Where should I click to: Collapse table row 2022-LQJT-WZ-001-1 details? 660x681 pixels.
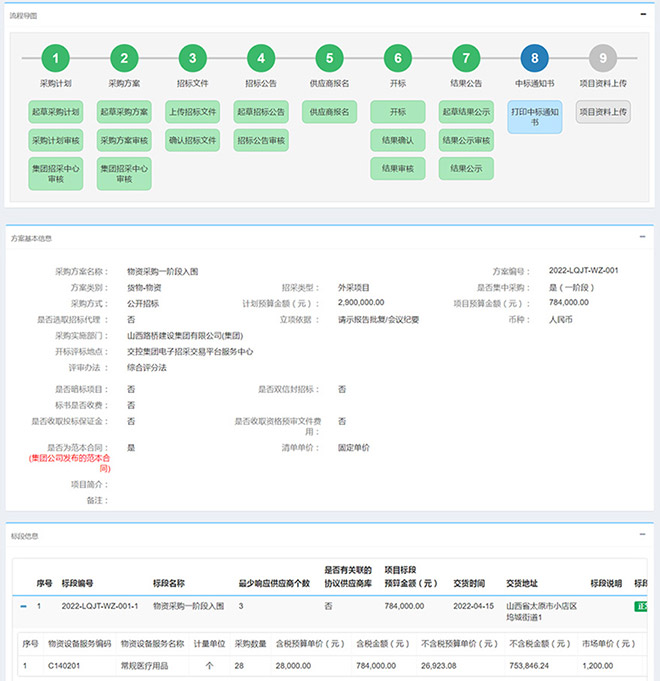point(22,606)
